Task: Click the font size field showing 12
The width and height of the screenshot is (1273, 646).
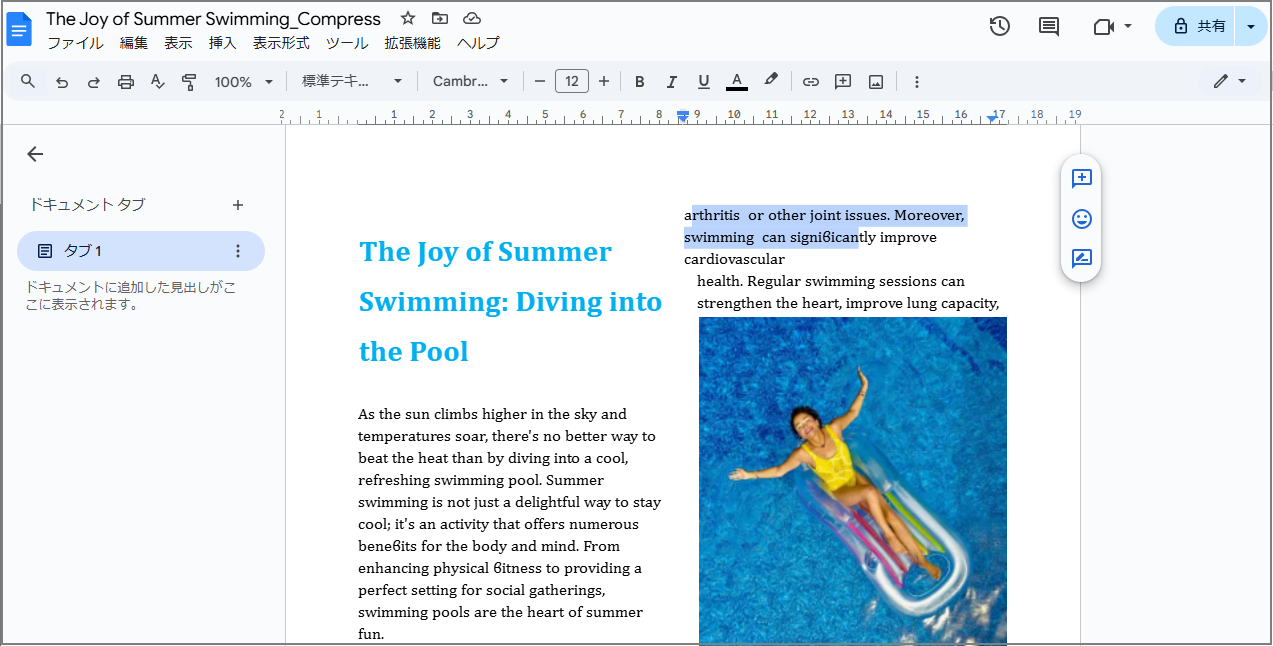Action: (x=572, y=82)
